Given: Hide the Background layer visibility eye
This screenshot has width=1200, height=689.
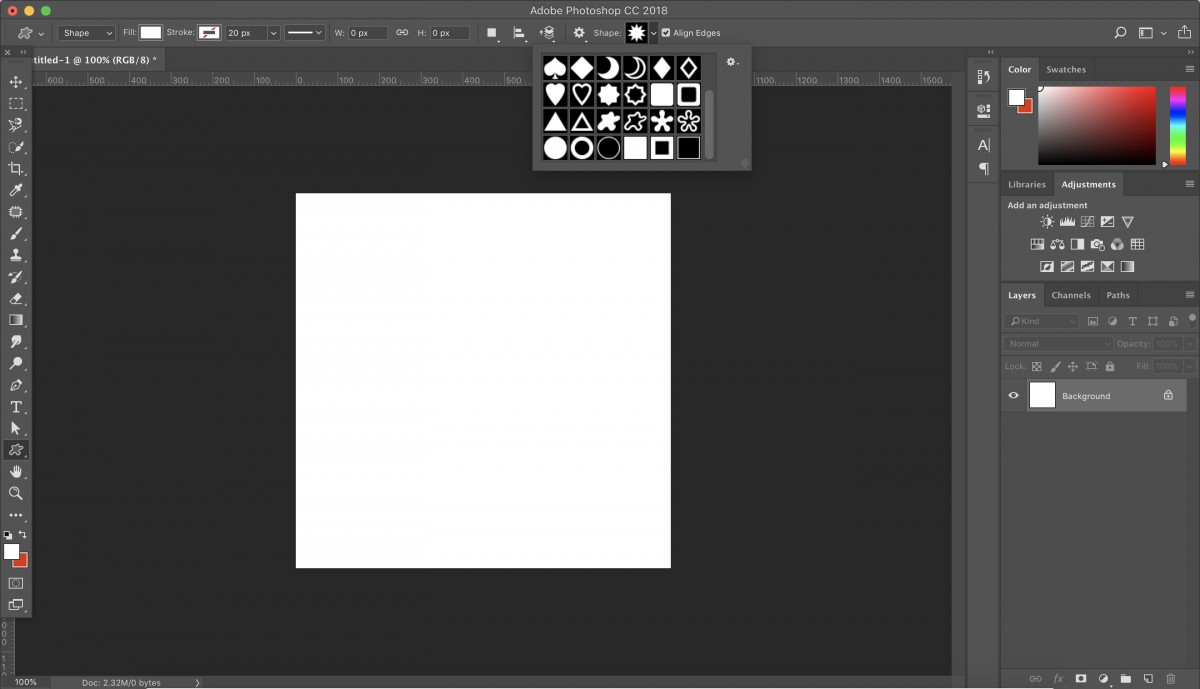Looking at the screenshot, I should pyautogui.click(x=1013, y=396).
